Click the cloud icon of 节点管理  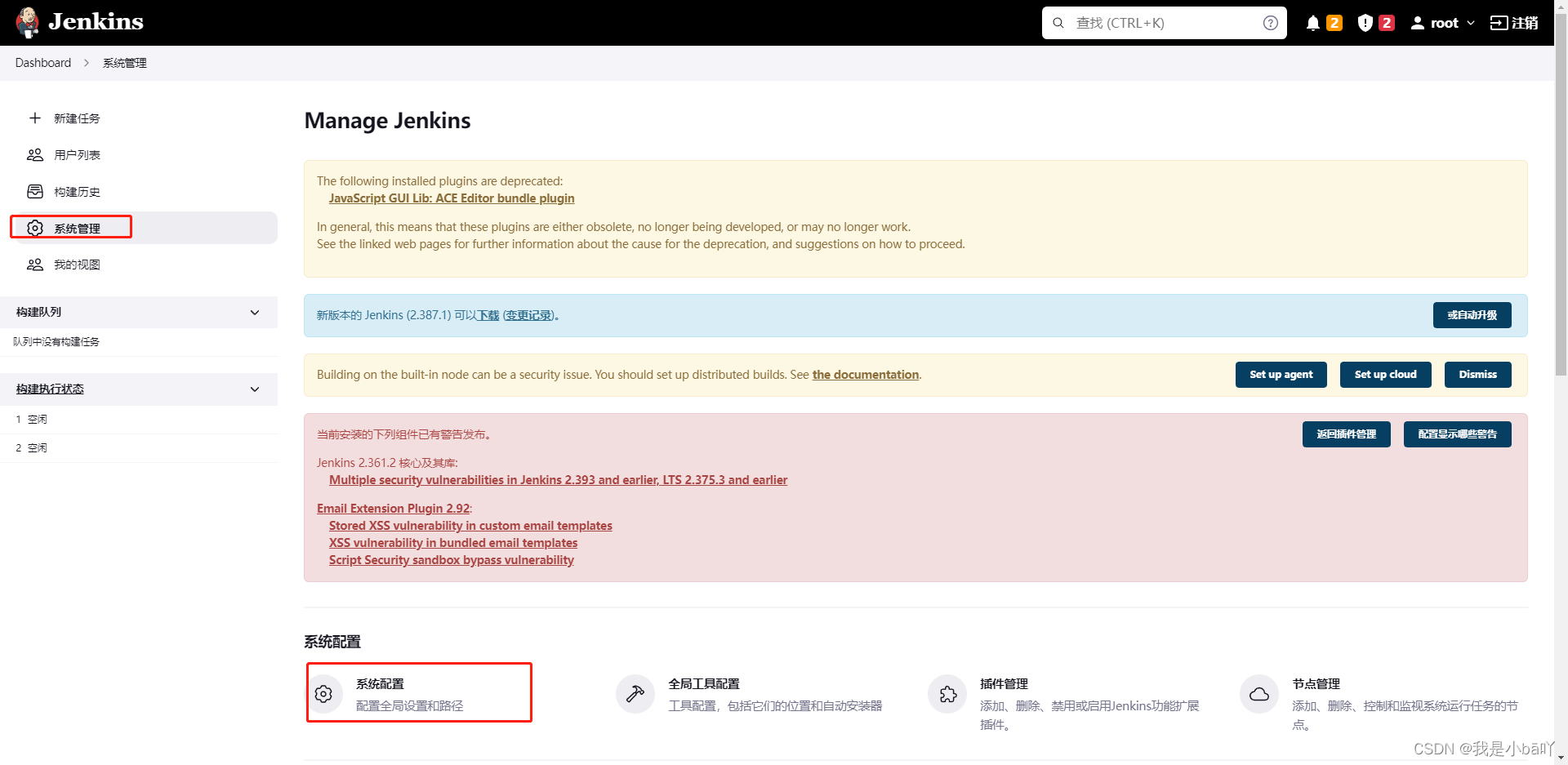tap(1259, 694)
